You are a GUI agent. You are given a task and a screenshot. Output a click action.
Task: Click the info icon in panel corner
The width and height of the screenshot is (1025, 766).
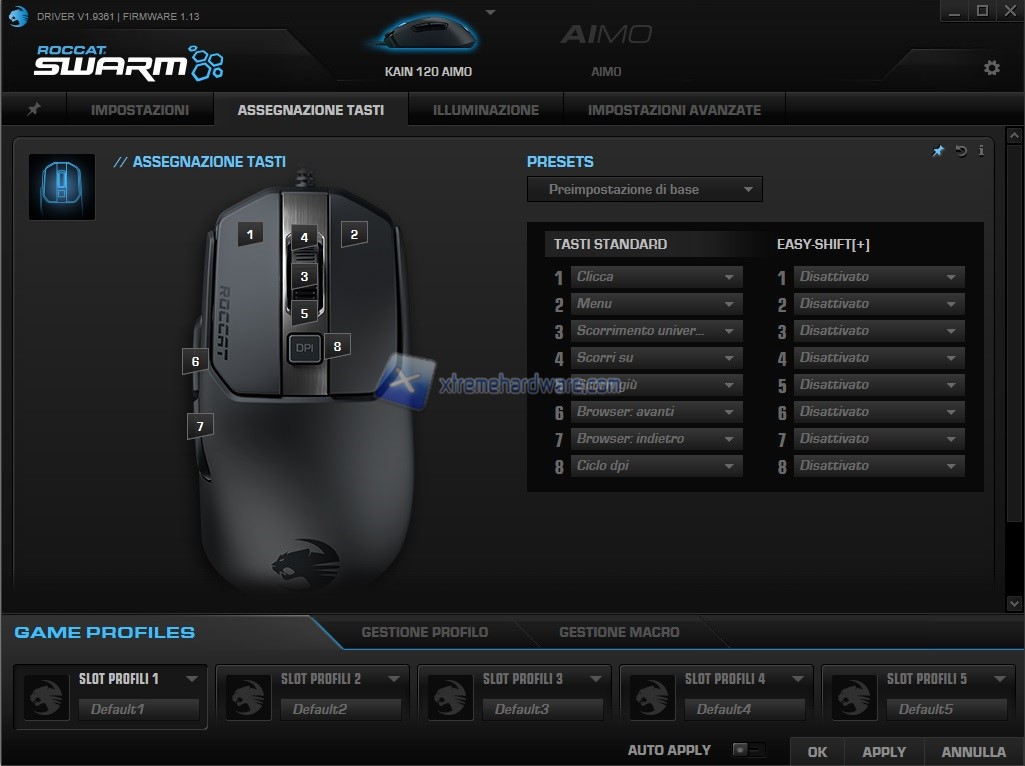pyautogui.click(x=981, y=151)
